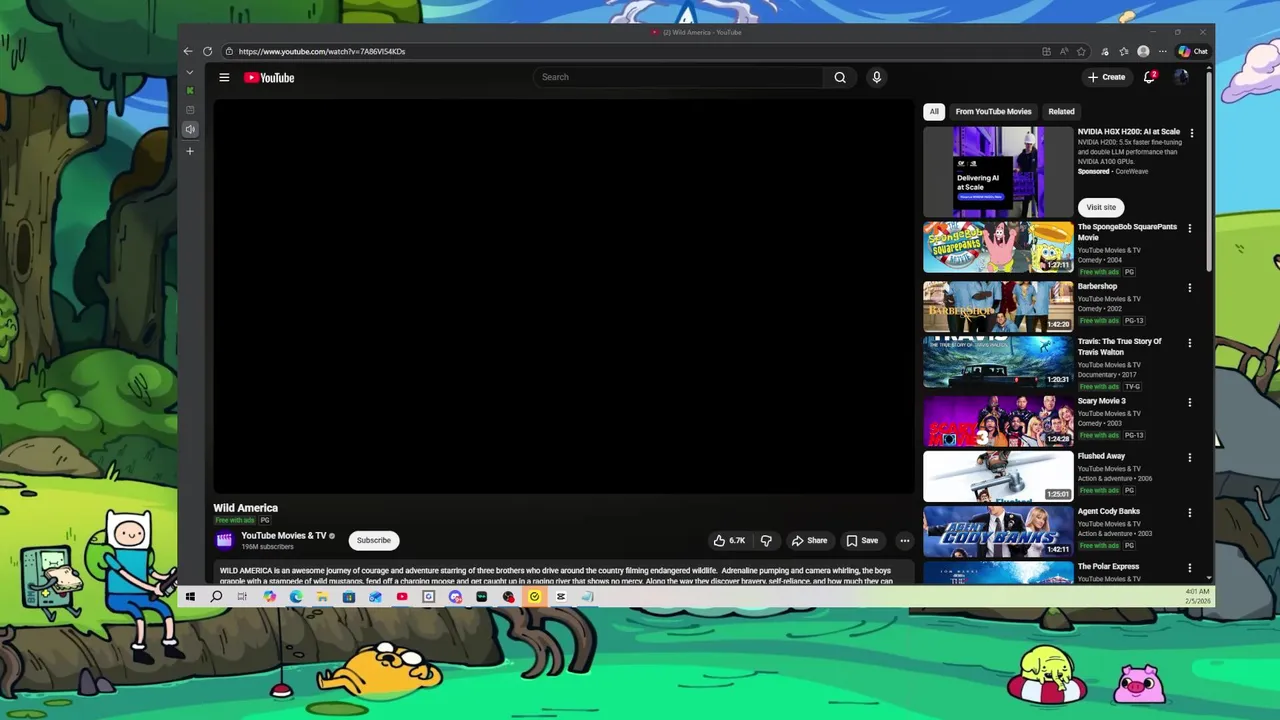Click the Create button
The image size is (1280, 720).
coord(1107,77)
